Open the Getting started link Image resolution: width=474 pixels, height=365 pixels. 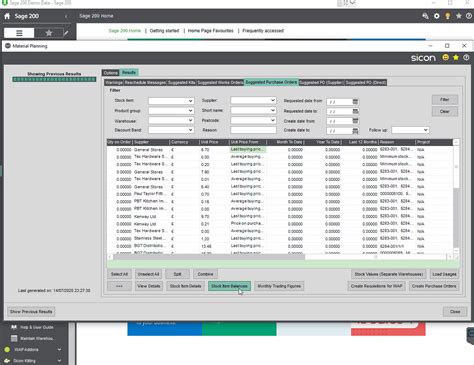tap(164, 31)
